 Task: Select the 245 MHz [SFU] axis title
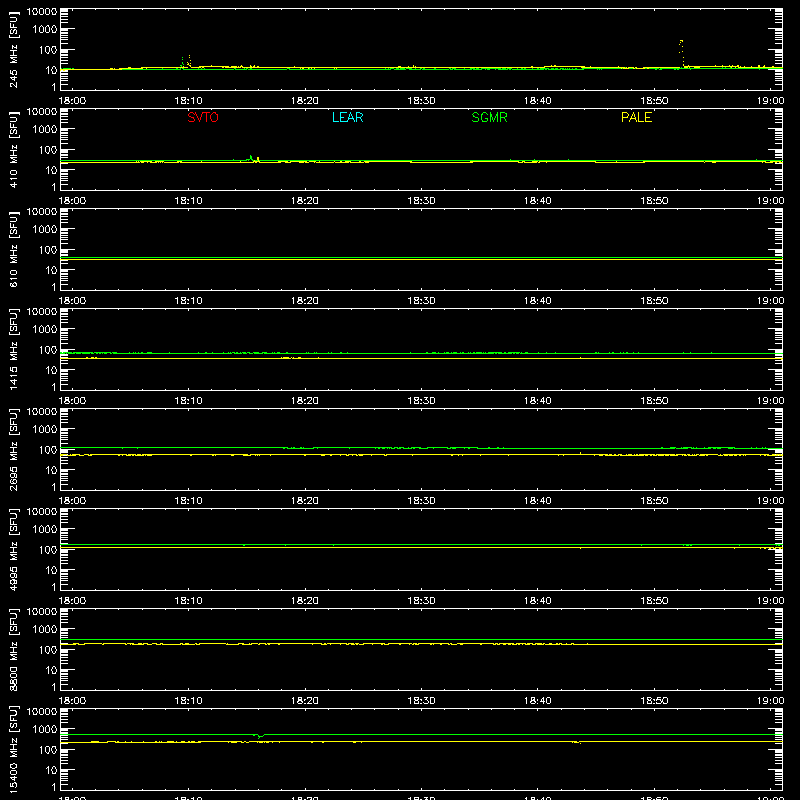click(14, 49)
